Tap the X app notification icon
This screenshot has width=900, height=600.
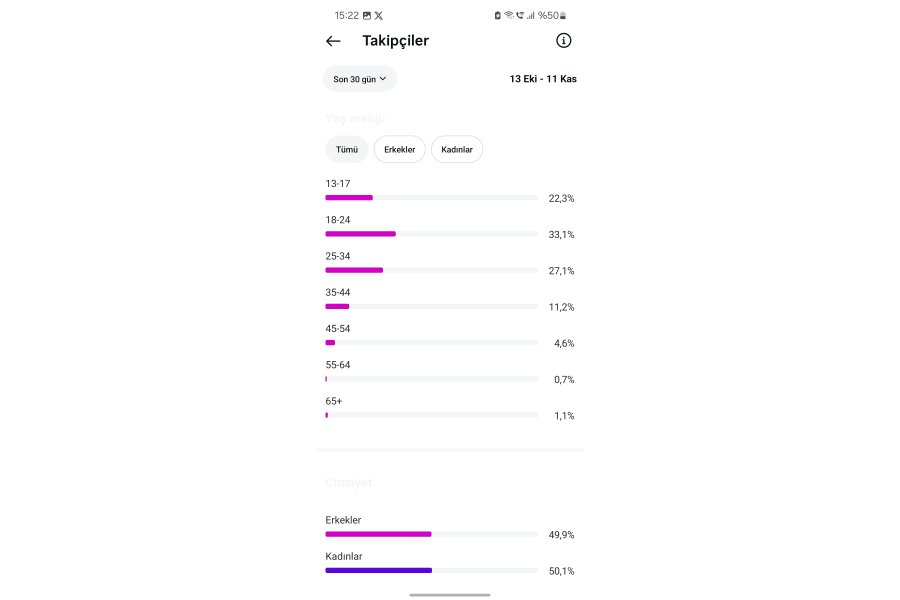[x=378, y=16]
